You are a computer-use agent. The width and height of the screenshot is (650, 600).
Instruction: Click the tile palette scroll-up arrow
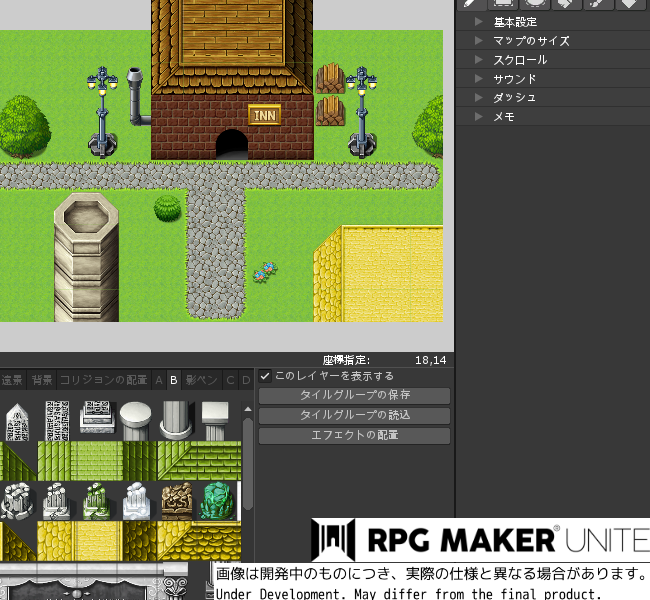pos(248,409)
